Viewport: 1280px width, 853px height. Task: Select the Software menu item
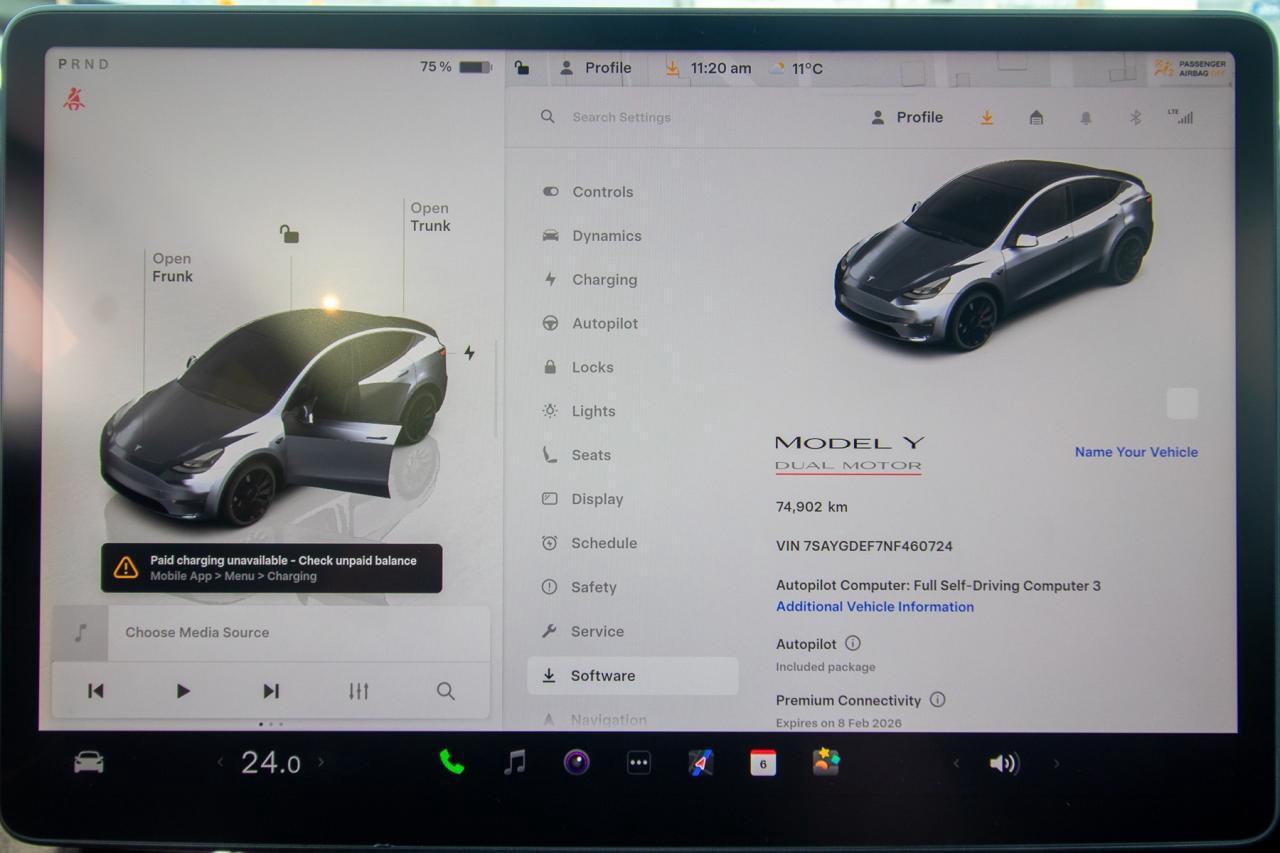coord(633,676)
